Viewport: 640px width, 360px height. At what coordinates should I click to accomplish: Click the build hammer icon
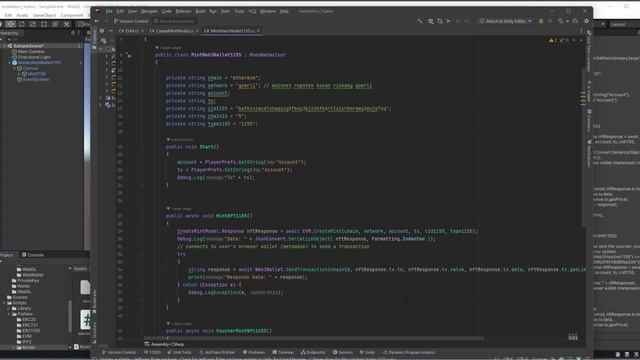pyautogui.click(x=420, y=21)
